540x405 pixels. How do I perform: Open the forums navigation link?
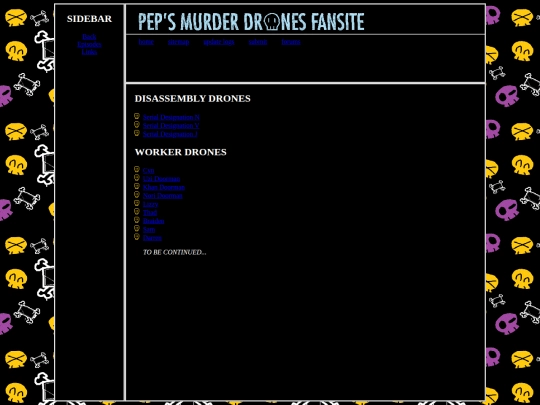point(291,42)
